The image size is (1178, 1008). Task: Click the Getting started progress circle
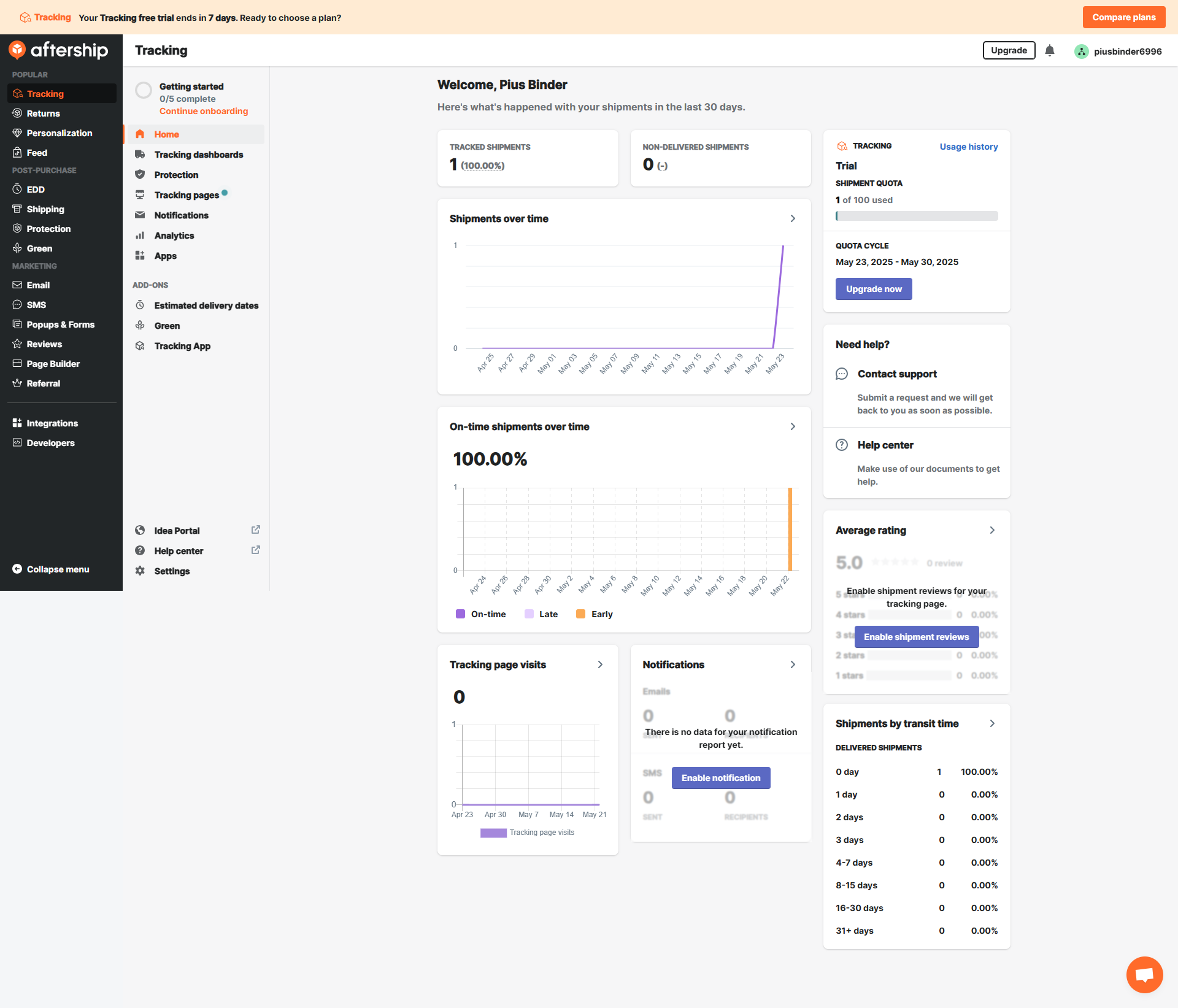click(144, 91)
